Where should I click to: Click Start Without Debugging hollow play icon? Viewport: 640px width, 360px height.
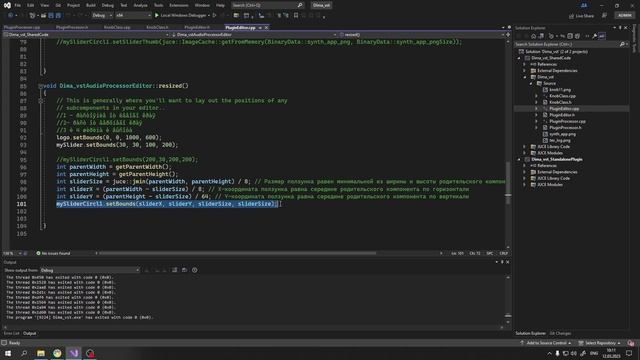[214, 16]
